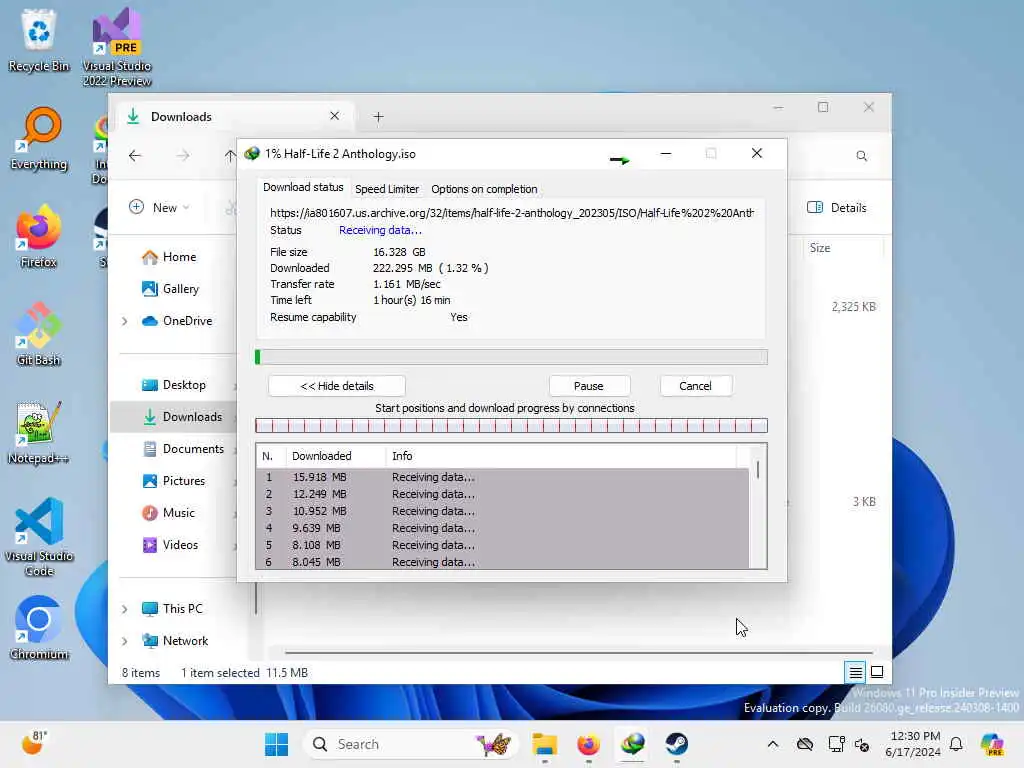Toggle the Details pane in Explorer
This screenshot has height=768, width=1024.
[837, 208]
